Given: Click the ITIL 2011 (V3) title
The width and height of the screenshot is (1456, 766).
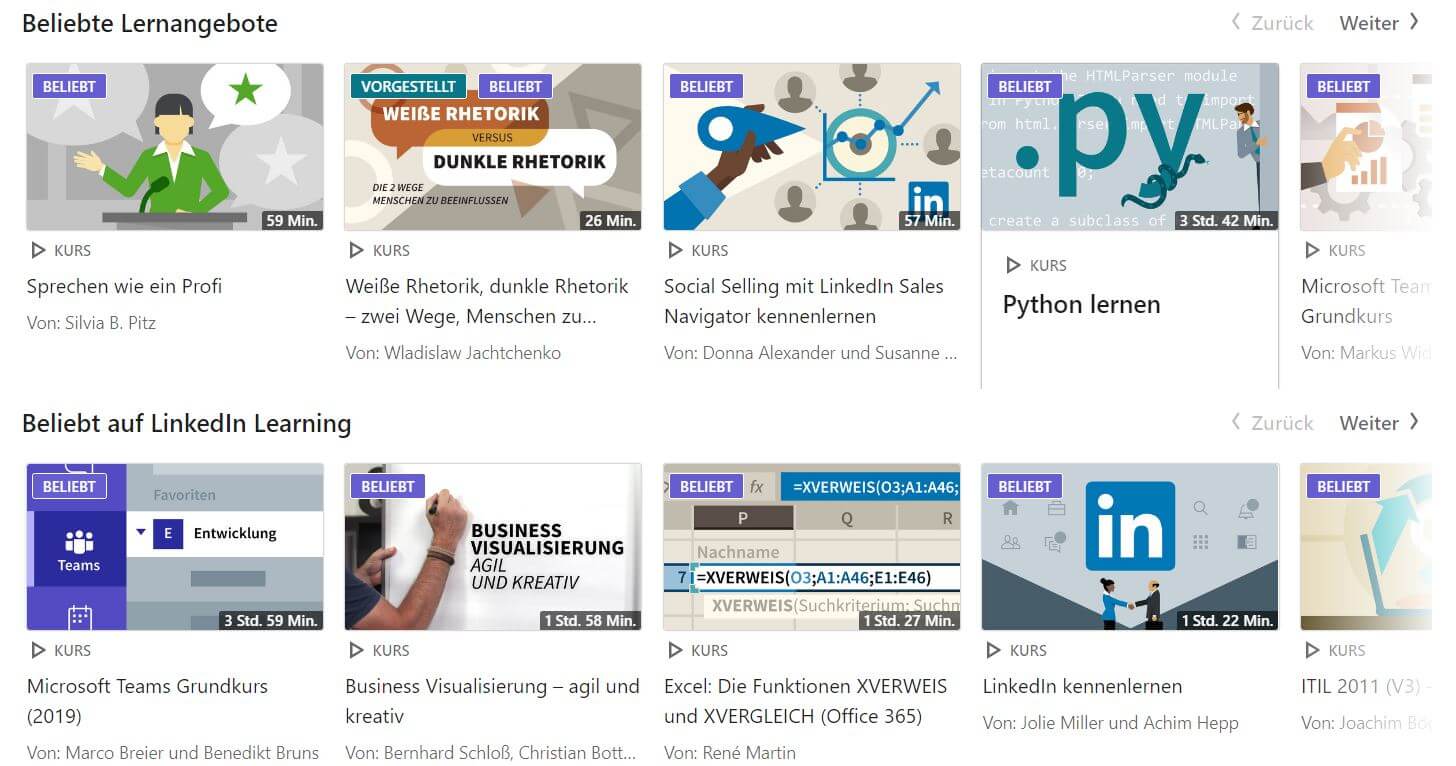Looking at the screenshot, I should (x=1366, y=686).
